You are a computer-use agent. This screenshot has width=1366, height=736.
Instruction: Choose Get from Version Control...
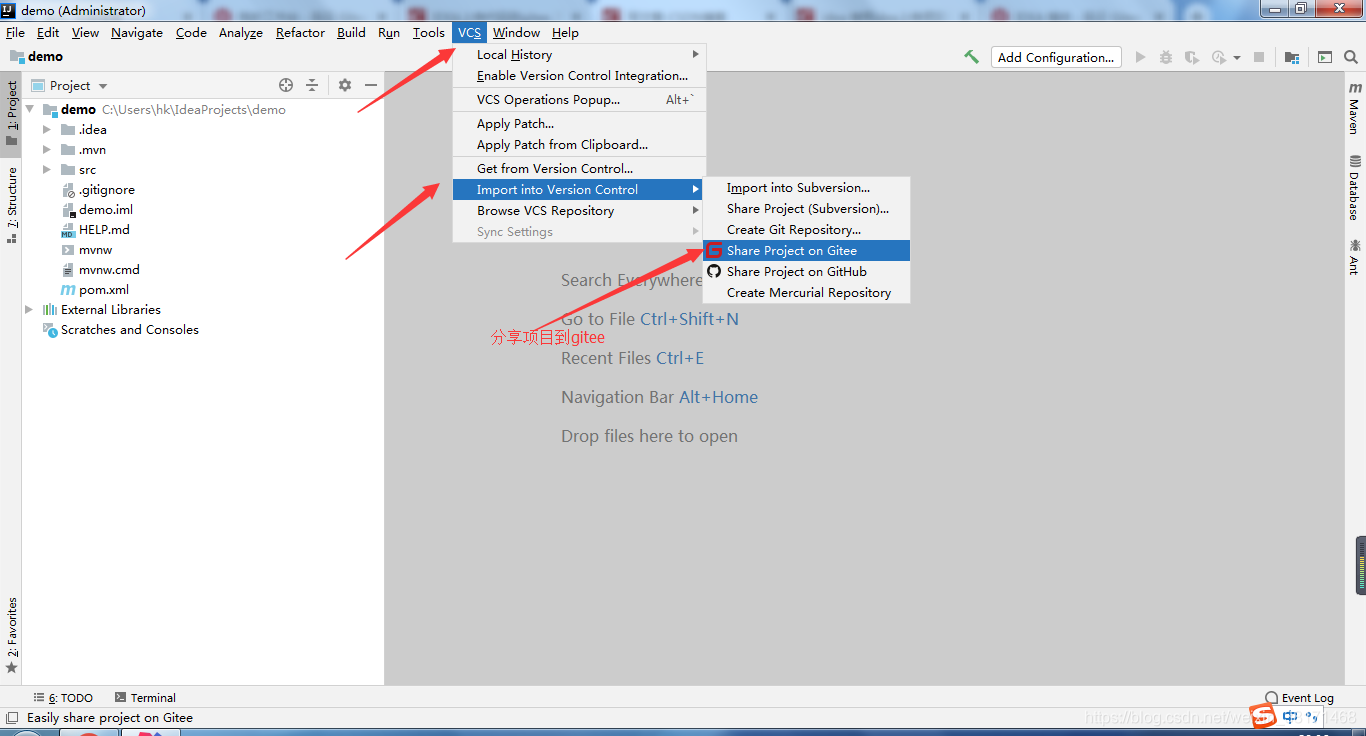point(579,168)
